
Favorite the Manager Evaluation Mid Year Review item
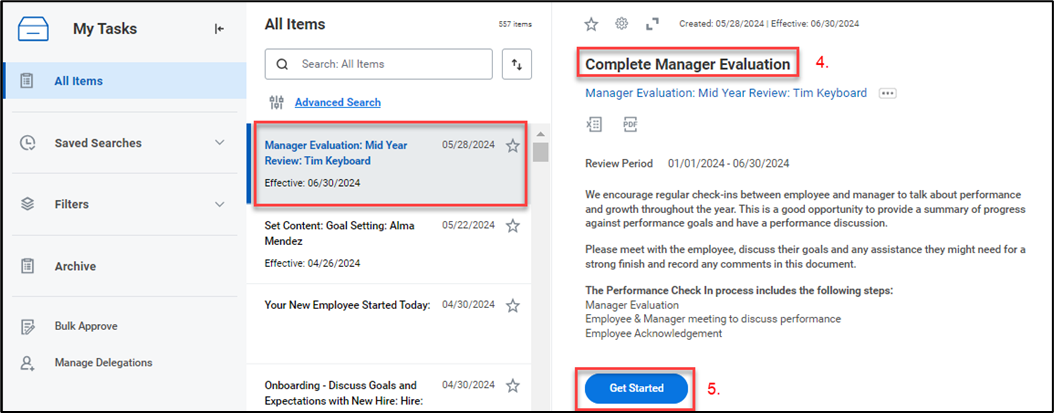[x=513, y=146]
